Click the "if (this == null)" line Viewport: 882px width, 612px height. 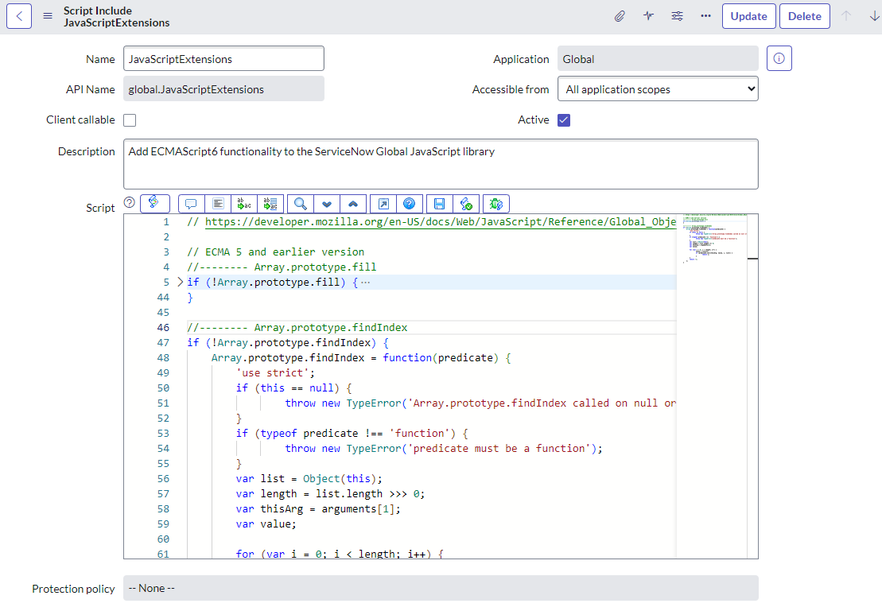pos(294,388)
